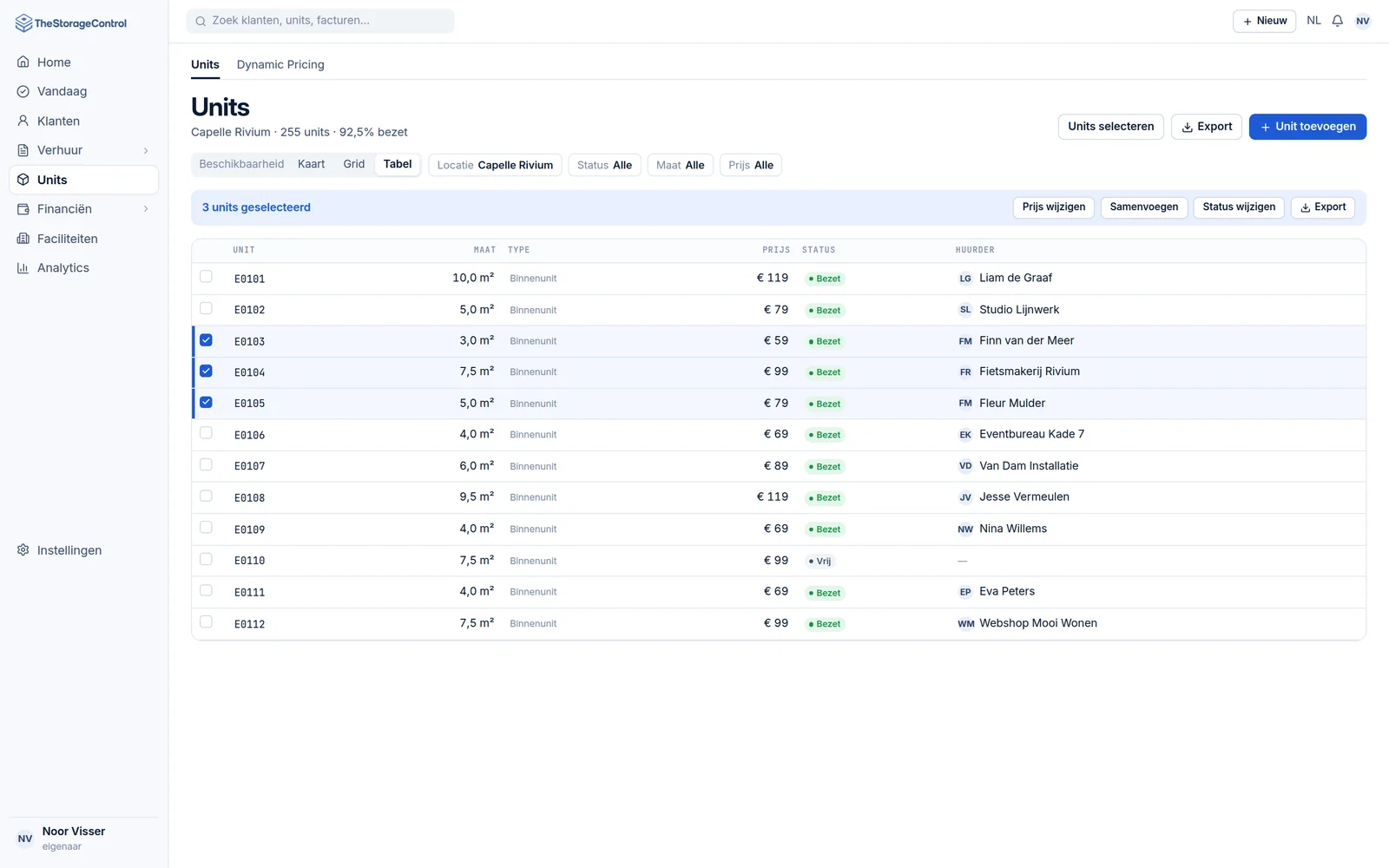The width and height of the screenshot is (1389, 868).
Task: Open the Maat Alle filter dropdown
Action: (681, 165)
